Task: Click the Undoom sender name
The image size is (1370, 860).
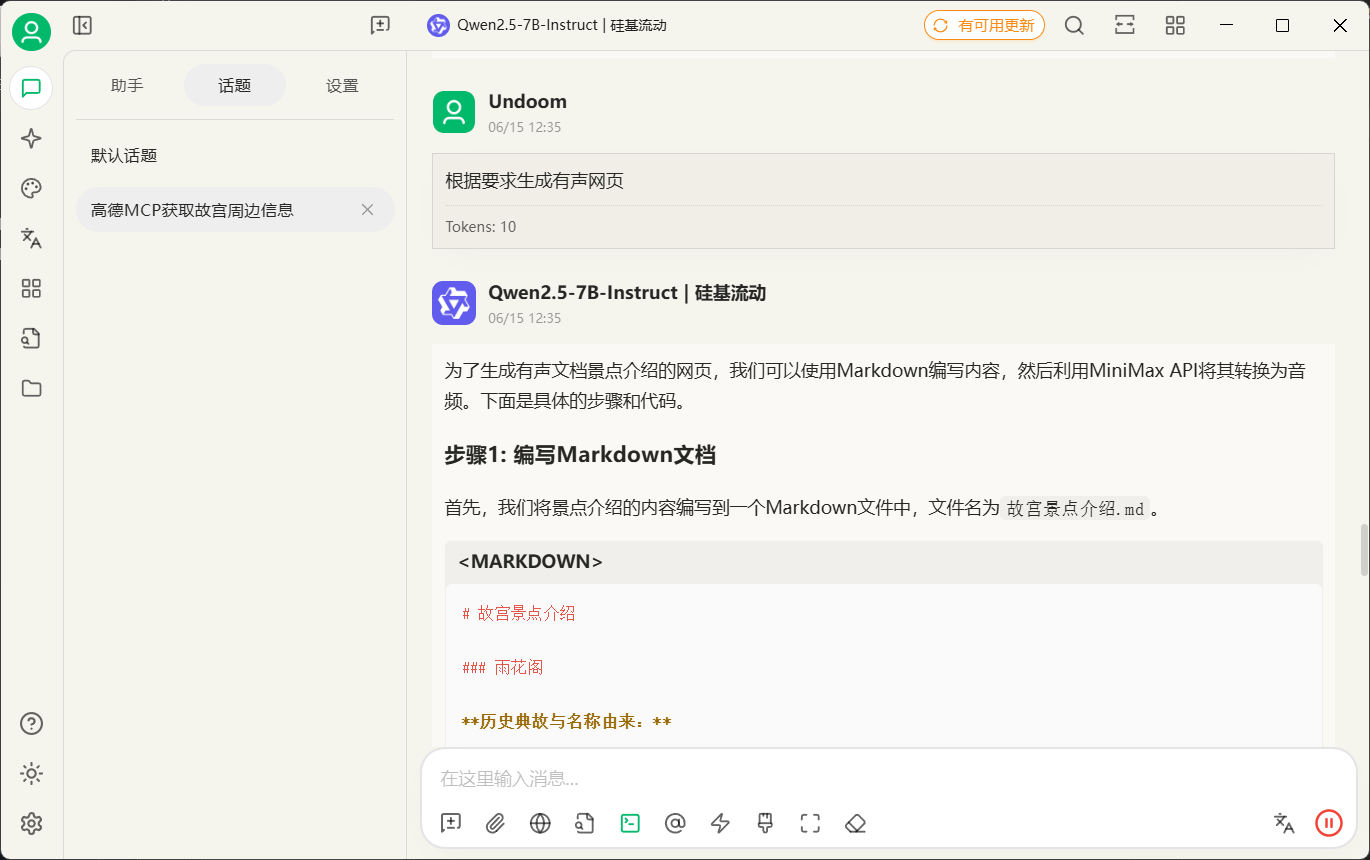Action: pos(528,101)
